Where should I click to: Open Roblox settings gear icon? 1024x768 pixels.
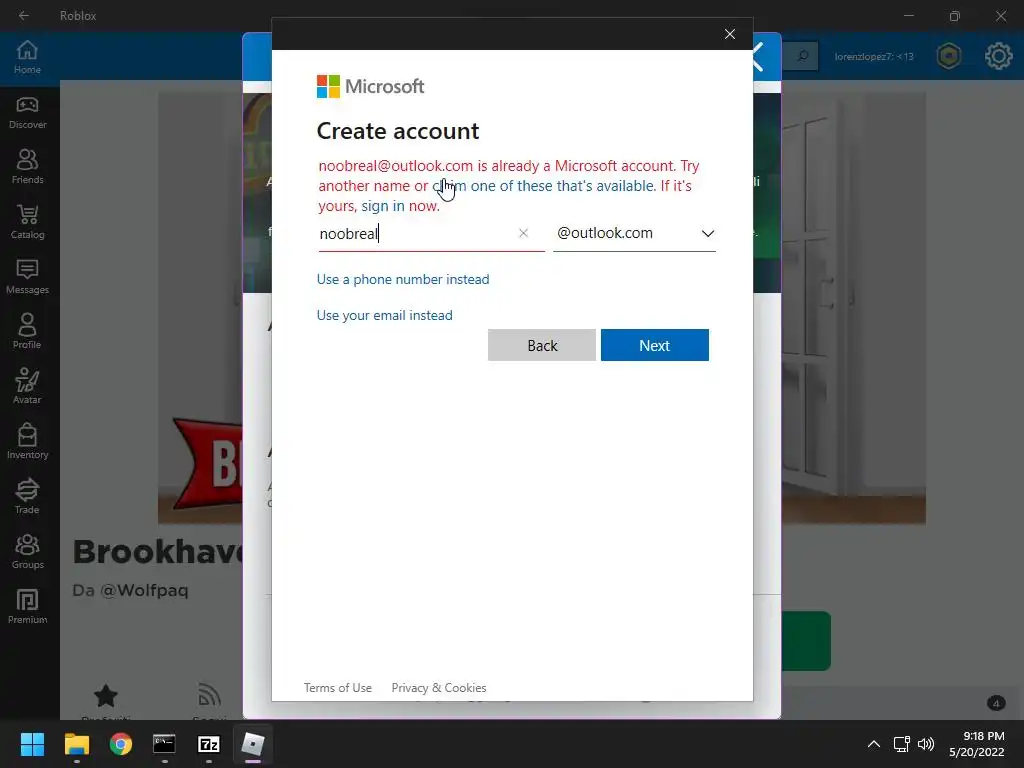pyautogui.click(x=999, y=56)
